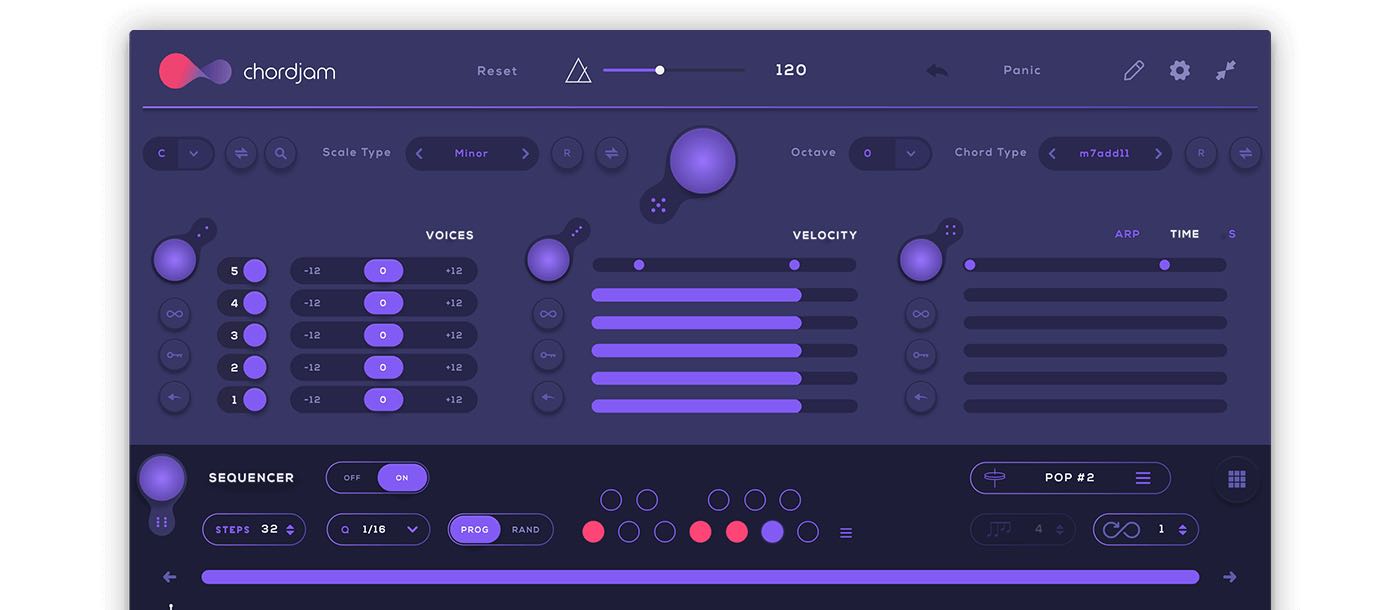The height and width of the screenshot is (610, 1400).
Task: Expand the Octave dropdown
Action: (910, 153)
